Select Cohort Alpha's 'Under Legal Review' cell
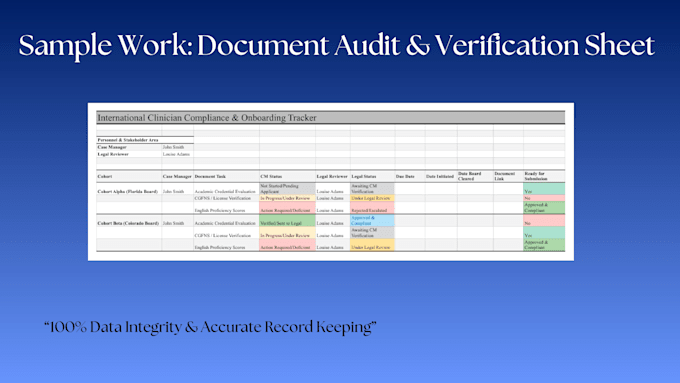The image size is (680, 383). 372,198
